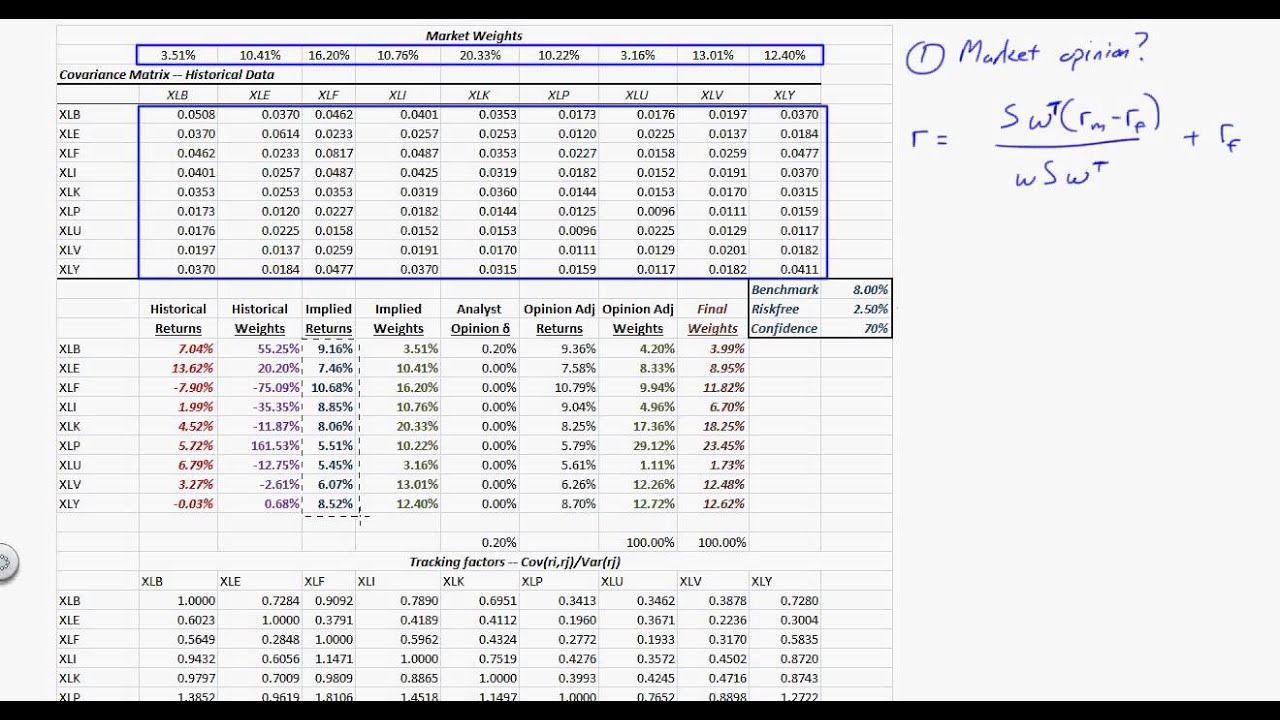Select 3.16% in the top Market Weights row
This screenshot has width=1280, height=720.
[x=637, y=55]
